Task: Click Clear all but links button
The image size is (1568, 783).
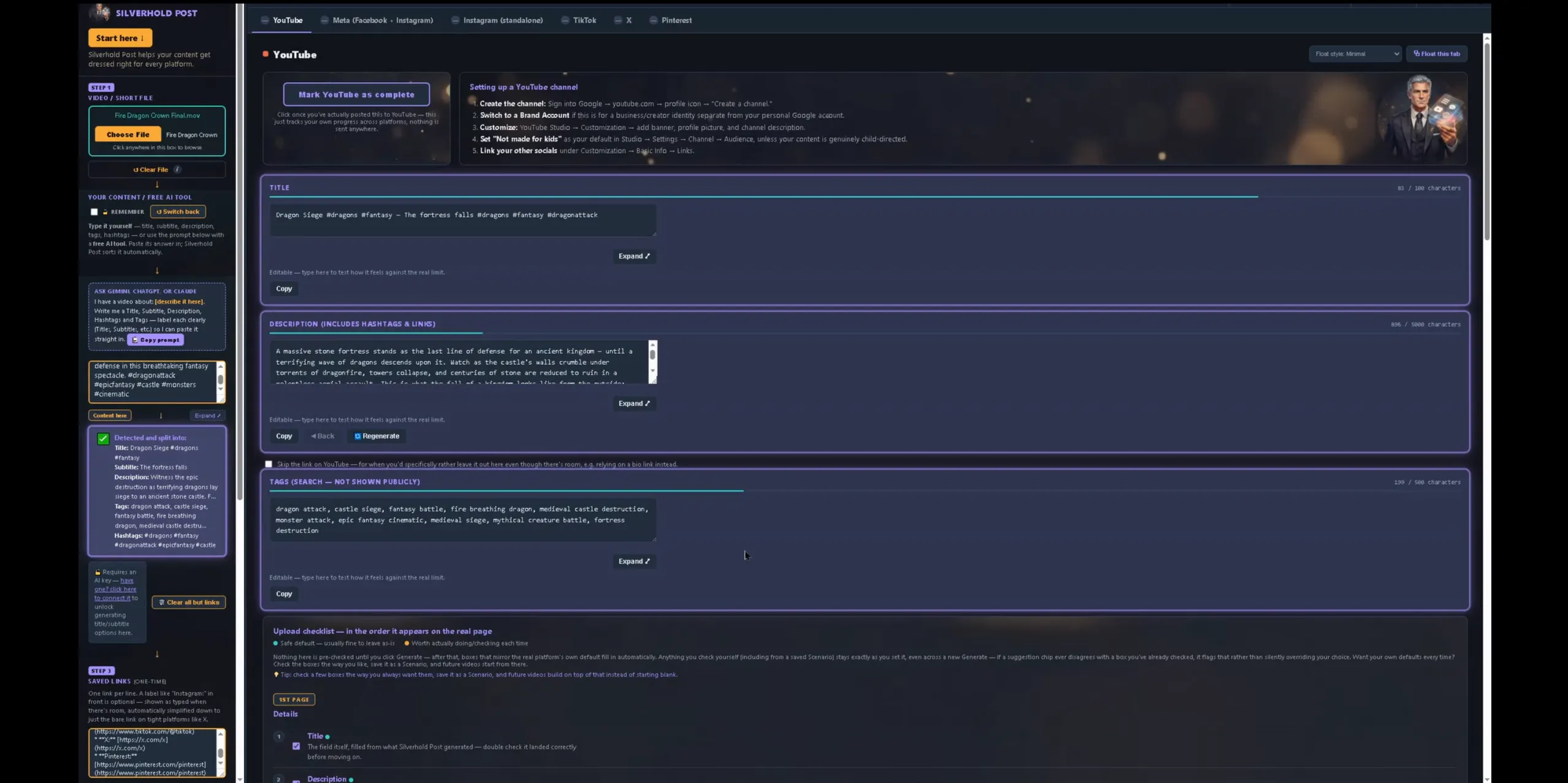Action: tap(189, 602)
